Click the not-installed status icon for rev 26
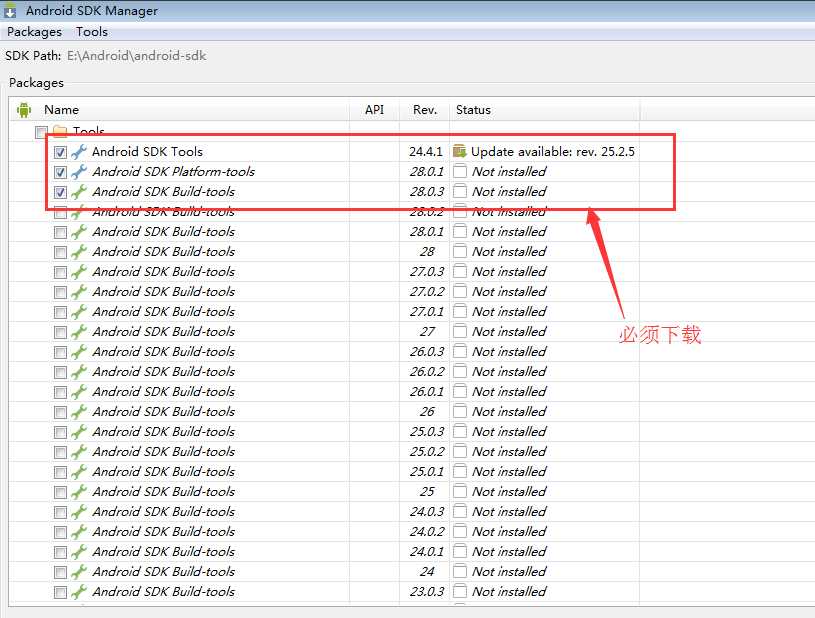Image resolution: width=815 pixels, height=618 pixels. tap(459, 412)
